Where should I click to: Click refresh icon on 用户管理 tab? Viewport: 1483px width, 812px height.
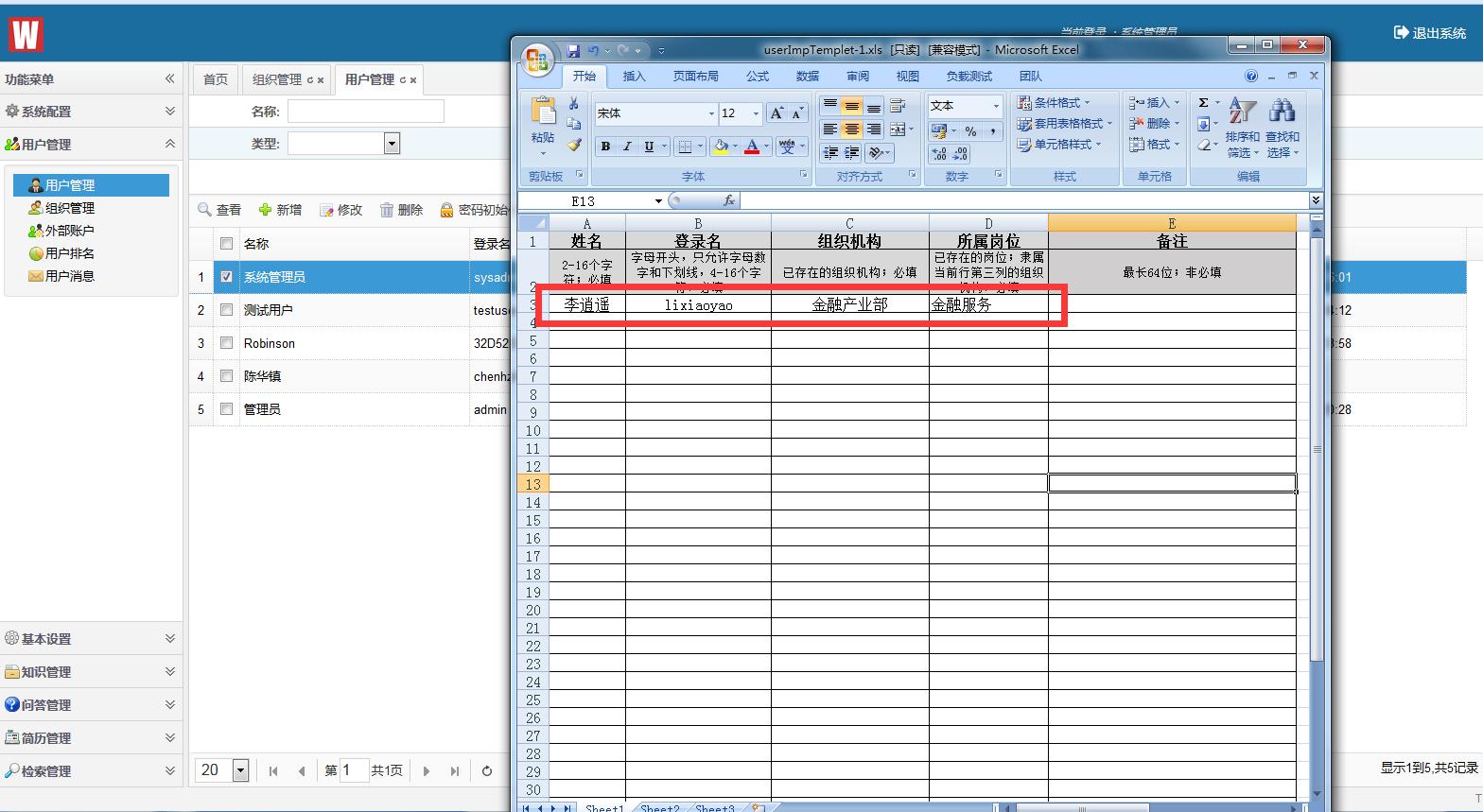click(403, 80)
